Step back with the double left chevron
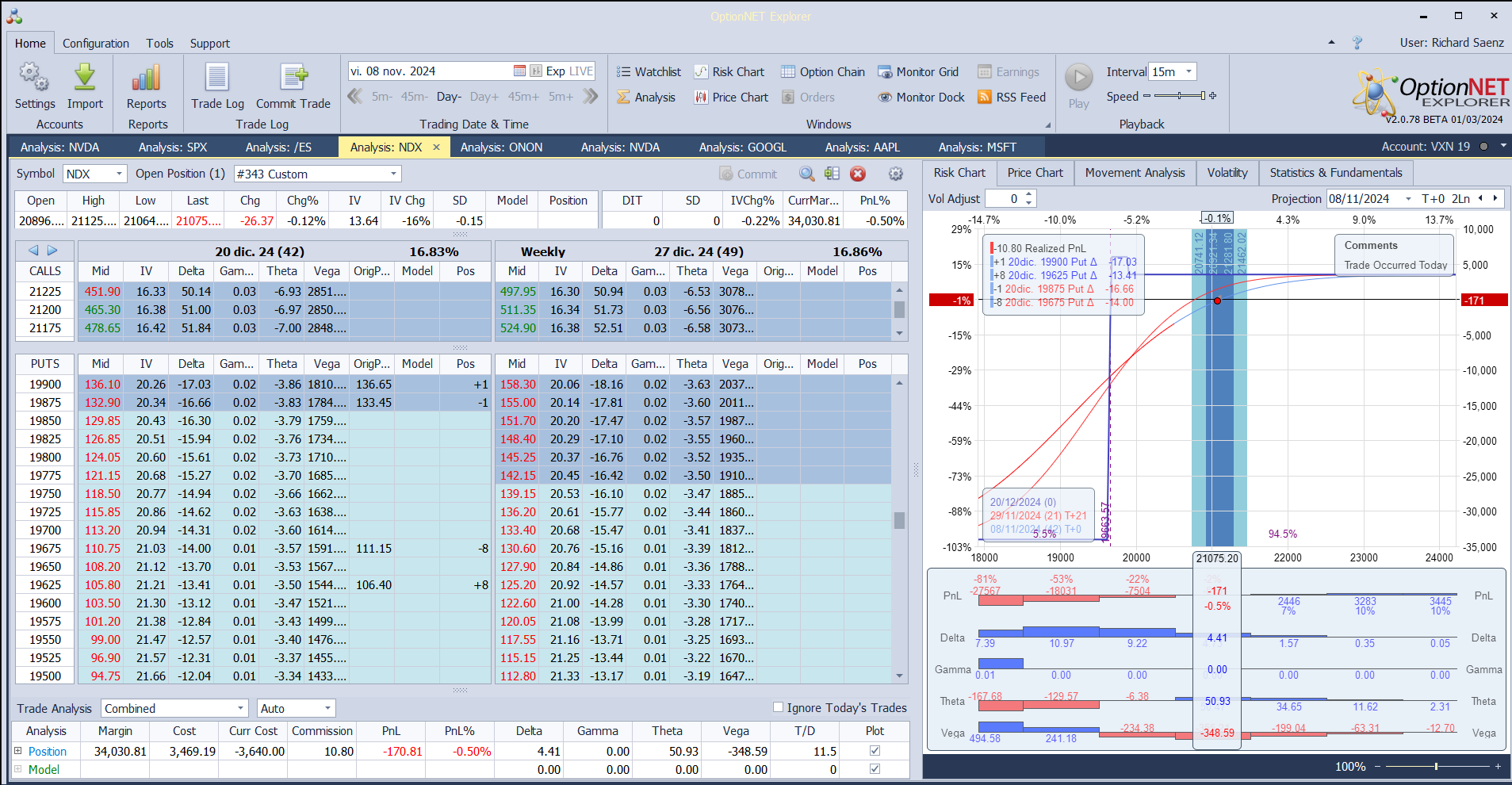Image resolution: width=1512 pixels, height=785 pixels. [x=355, y=96]
